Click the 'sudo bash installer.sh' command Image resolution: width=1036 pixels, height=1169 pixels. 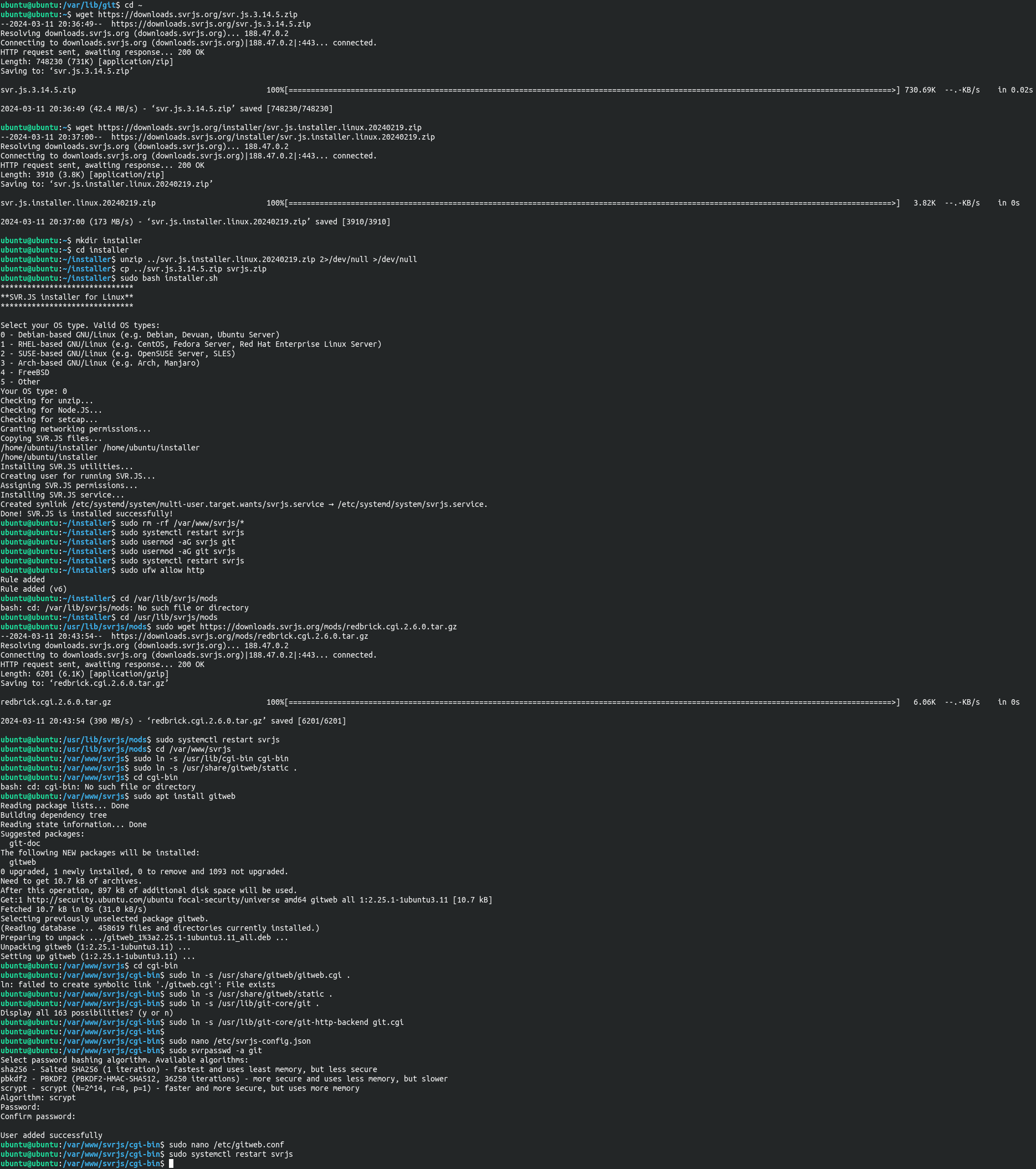tap(168, 278)
